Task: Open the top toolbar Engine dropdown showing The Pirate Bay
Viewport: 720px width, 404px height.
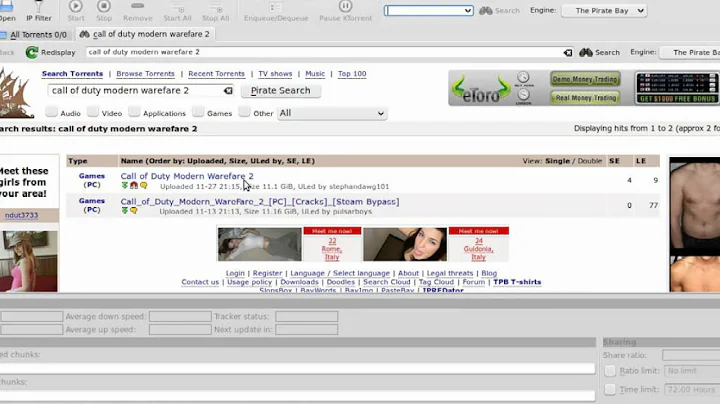Action: tap(604, 11)
